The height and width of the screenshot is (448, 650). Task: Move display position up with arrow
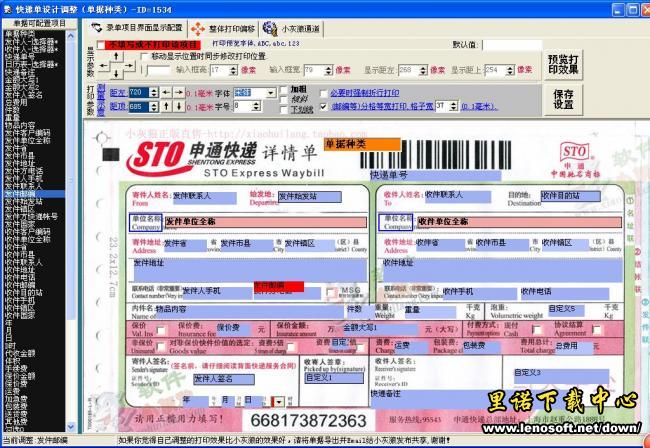116,56
